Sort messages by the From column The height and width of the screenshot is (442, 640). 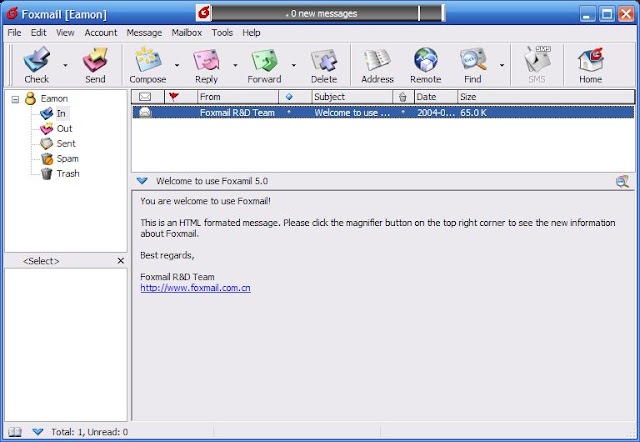click(x=238, y=97)
